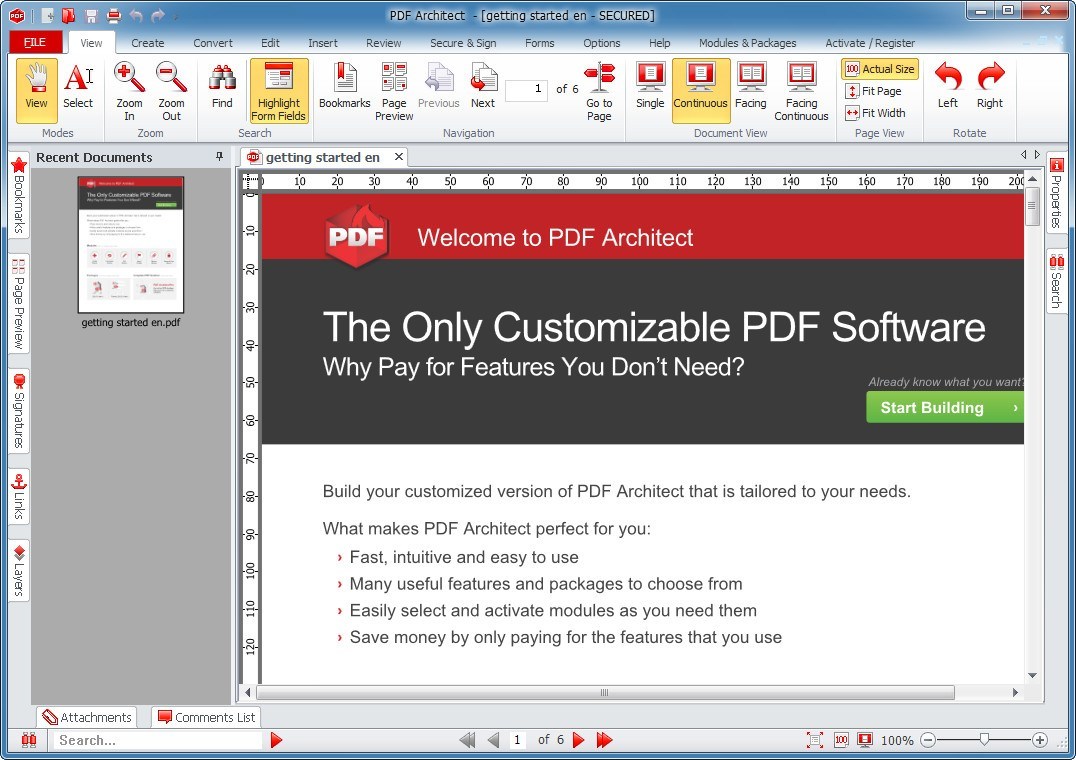Open the Signatures sidebar panel
This screenshot has width=1076, height=760.
[x=17, y=411]
